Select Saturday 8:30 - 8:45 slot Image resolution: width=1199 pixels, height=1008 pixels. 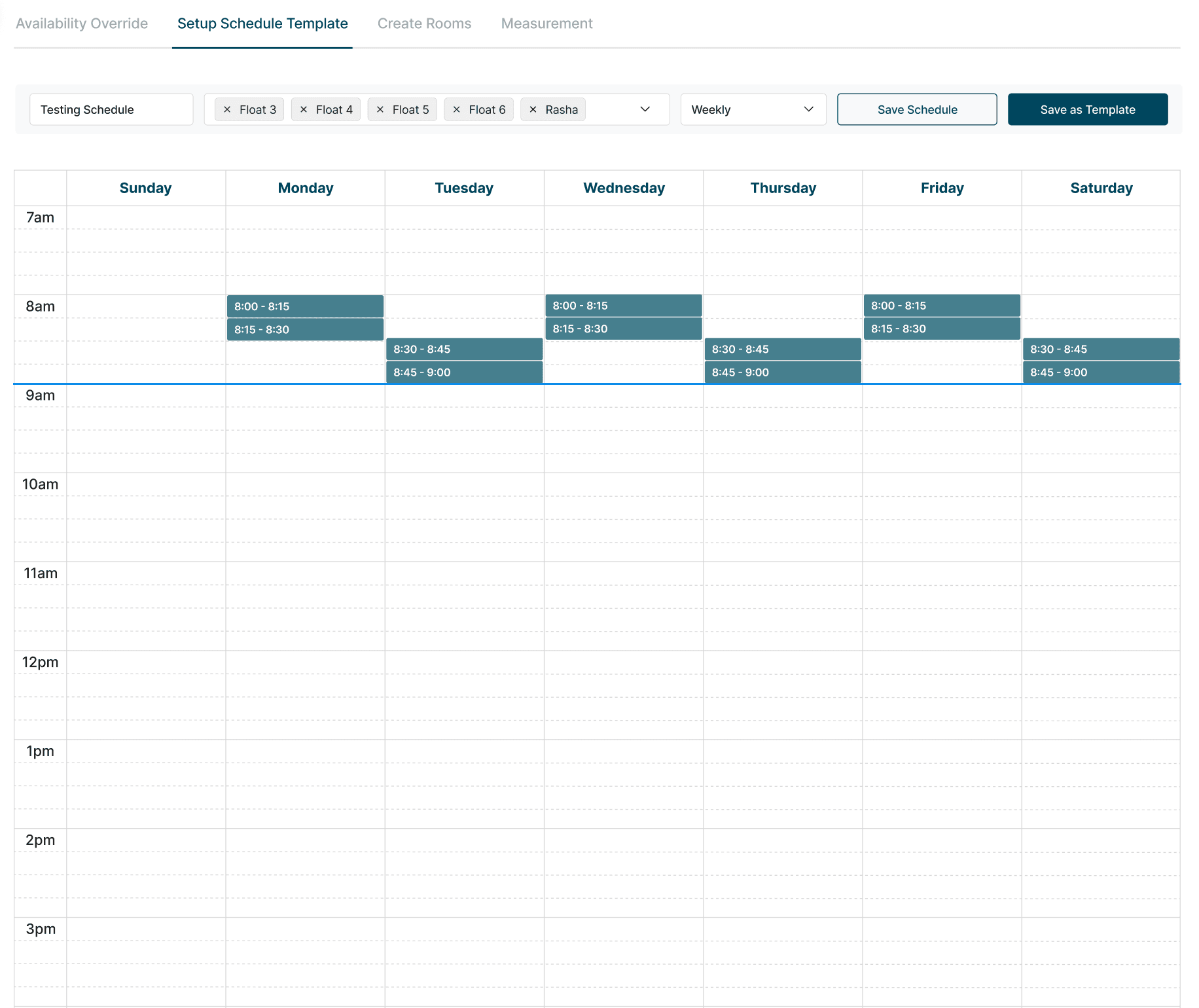click(x=1101, y=349)
